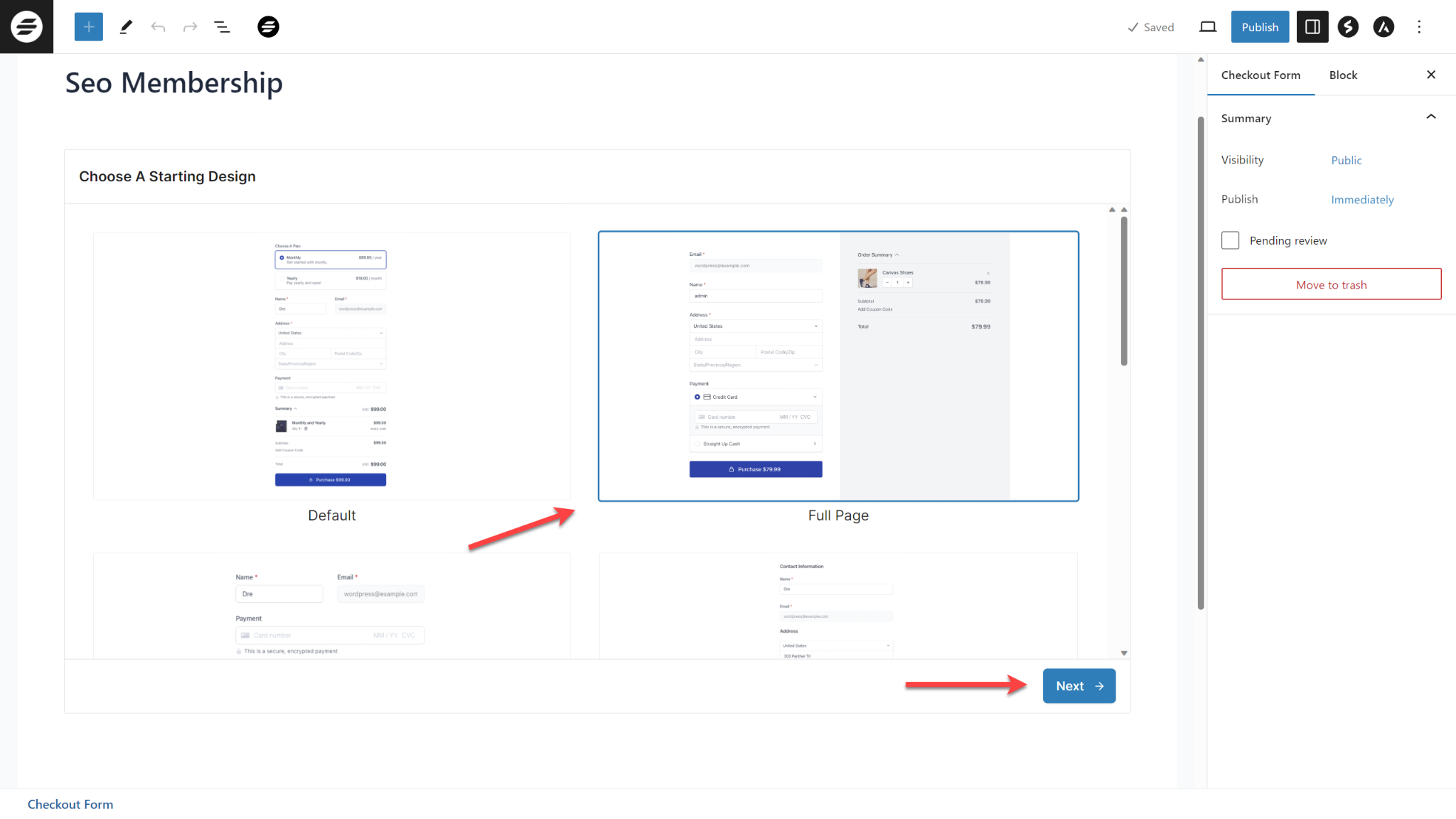The width and height of the screenshot is (1456, 819).
Task: Open the more options three-dot menu
Action: tap(1419, 26)
